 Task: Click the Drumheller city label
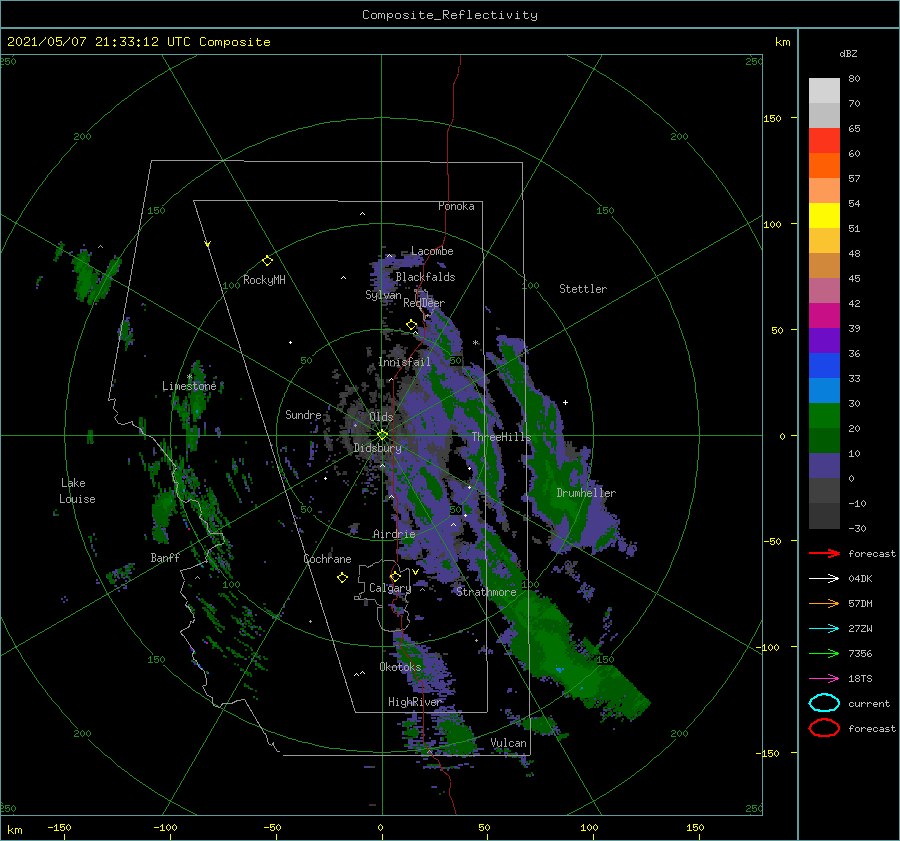pos(586,493)
